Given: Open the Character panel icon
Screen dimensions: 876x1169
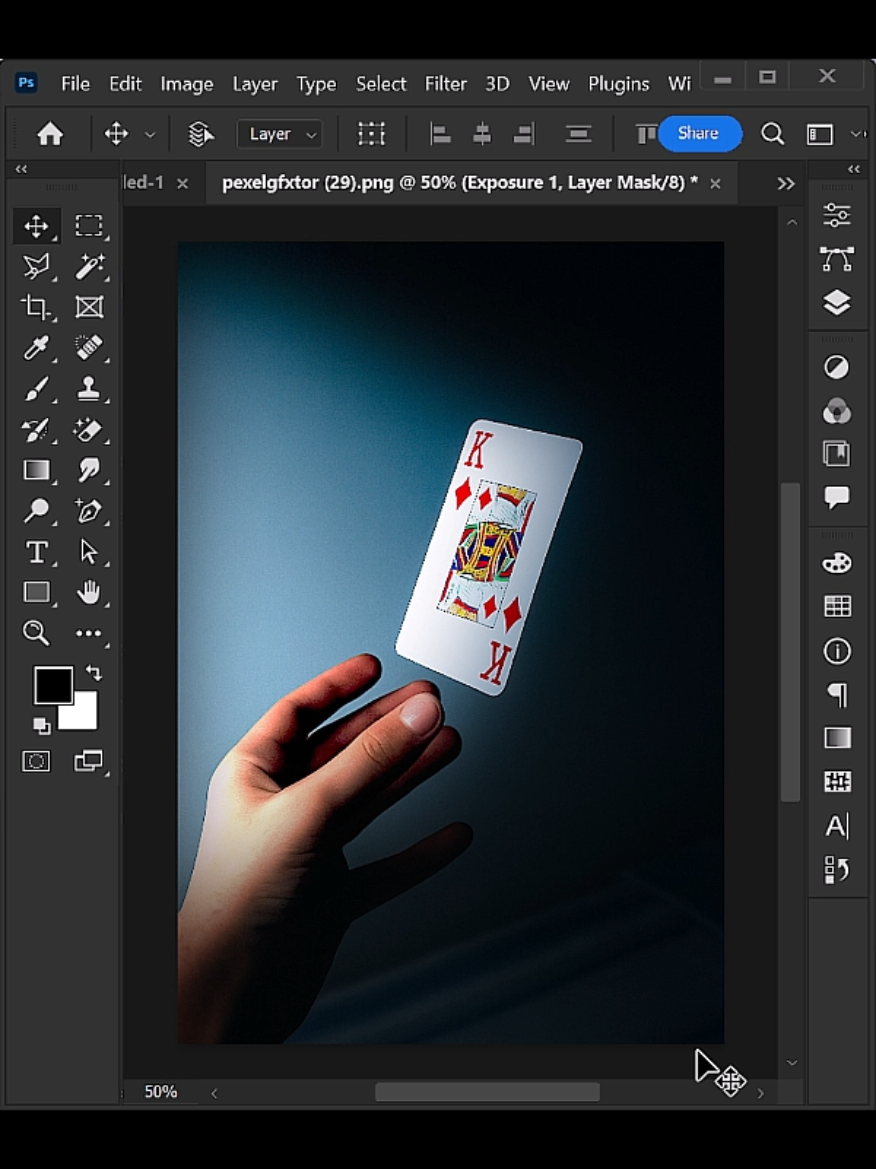Looking at the screenshot, I should [837, 825].
